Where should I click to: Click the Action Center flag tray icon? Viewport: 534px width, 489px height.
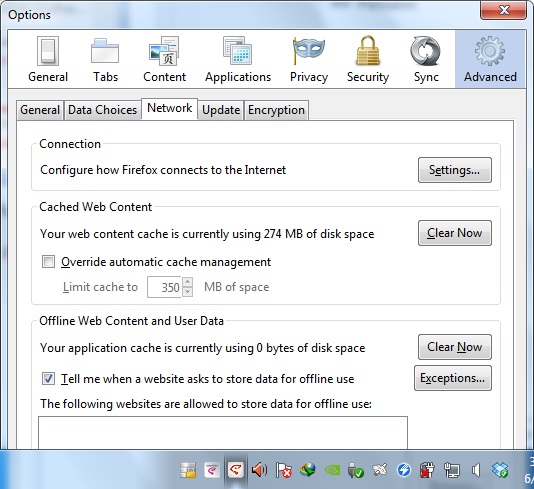coord(283,471)
